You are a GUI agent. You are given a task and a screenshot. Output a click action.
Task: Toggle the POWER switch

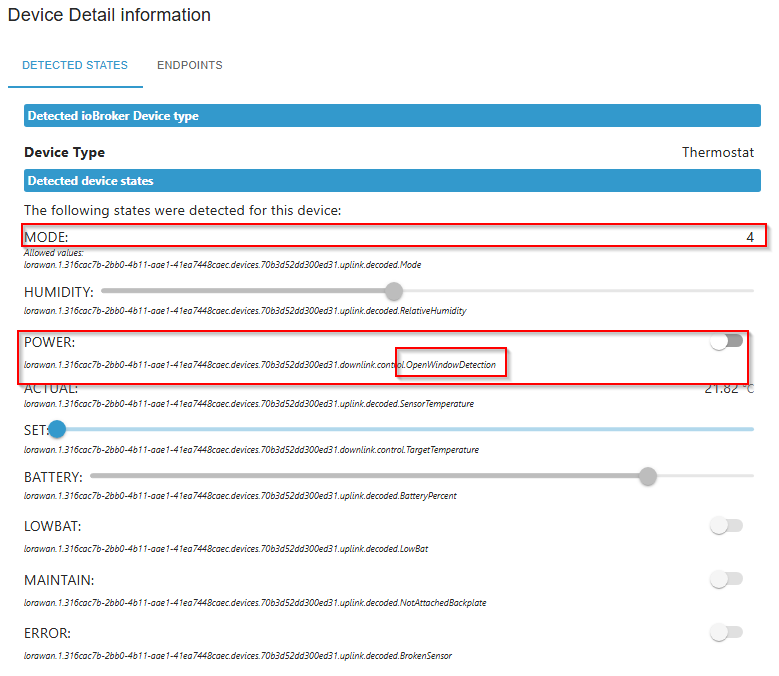click(726, 341)
